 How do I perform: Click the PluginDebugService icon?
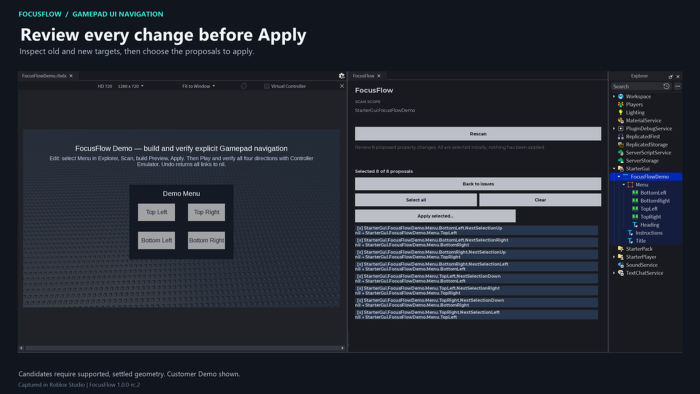(621, 129)
